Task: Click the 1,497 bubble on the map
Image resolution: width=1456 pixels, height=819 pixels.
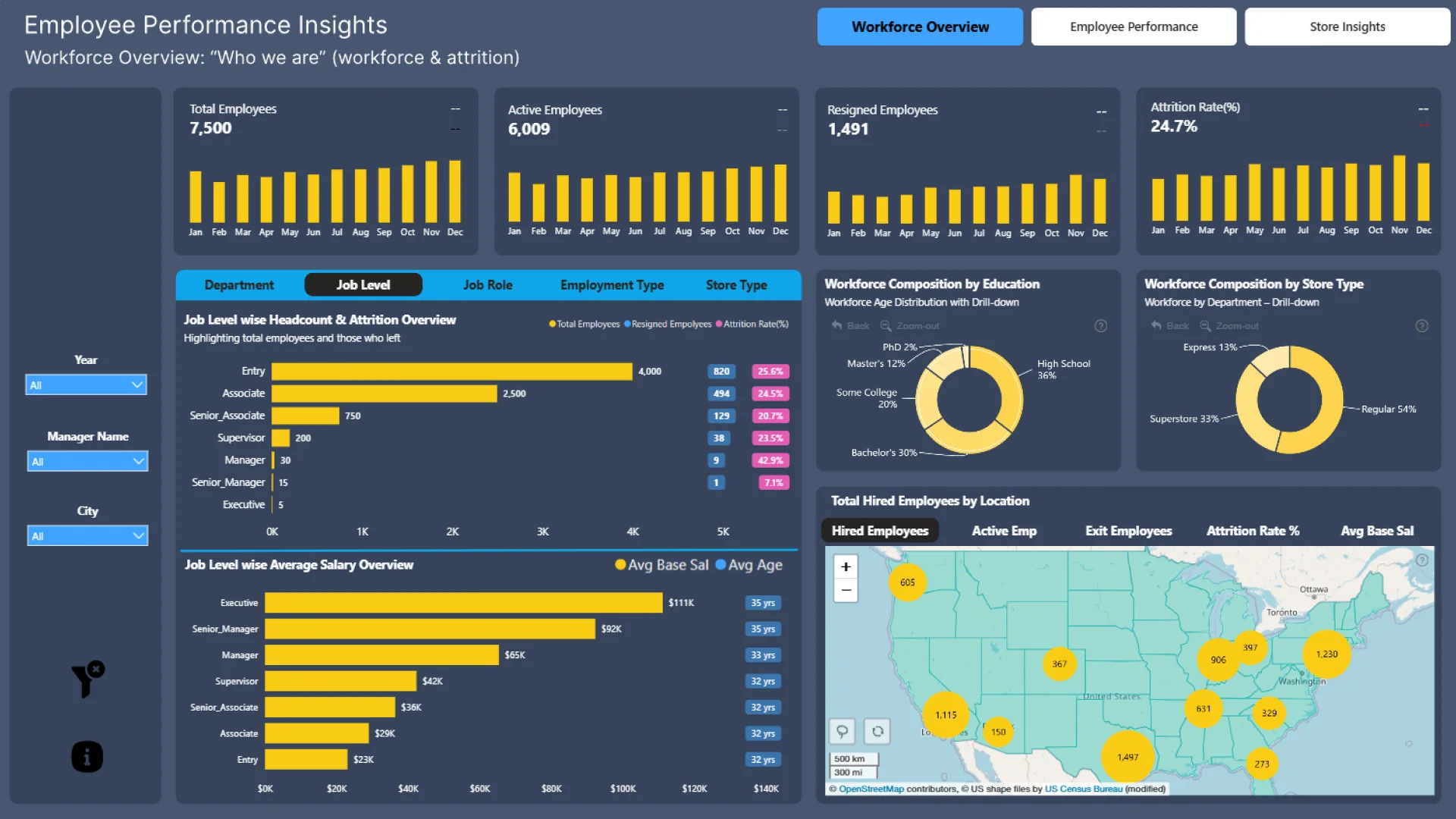Action: (1127, 757)
